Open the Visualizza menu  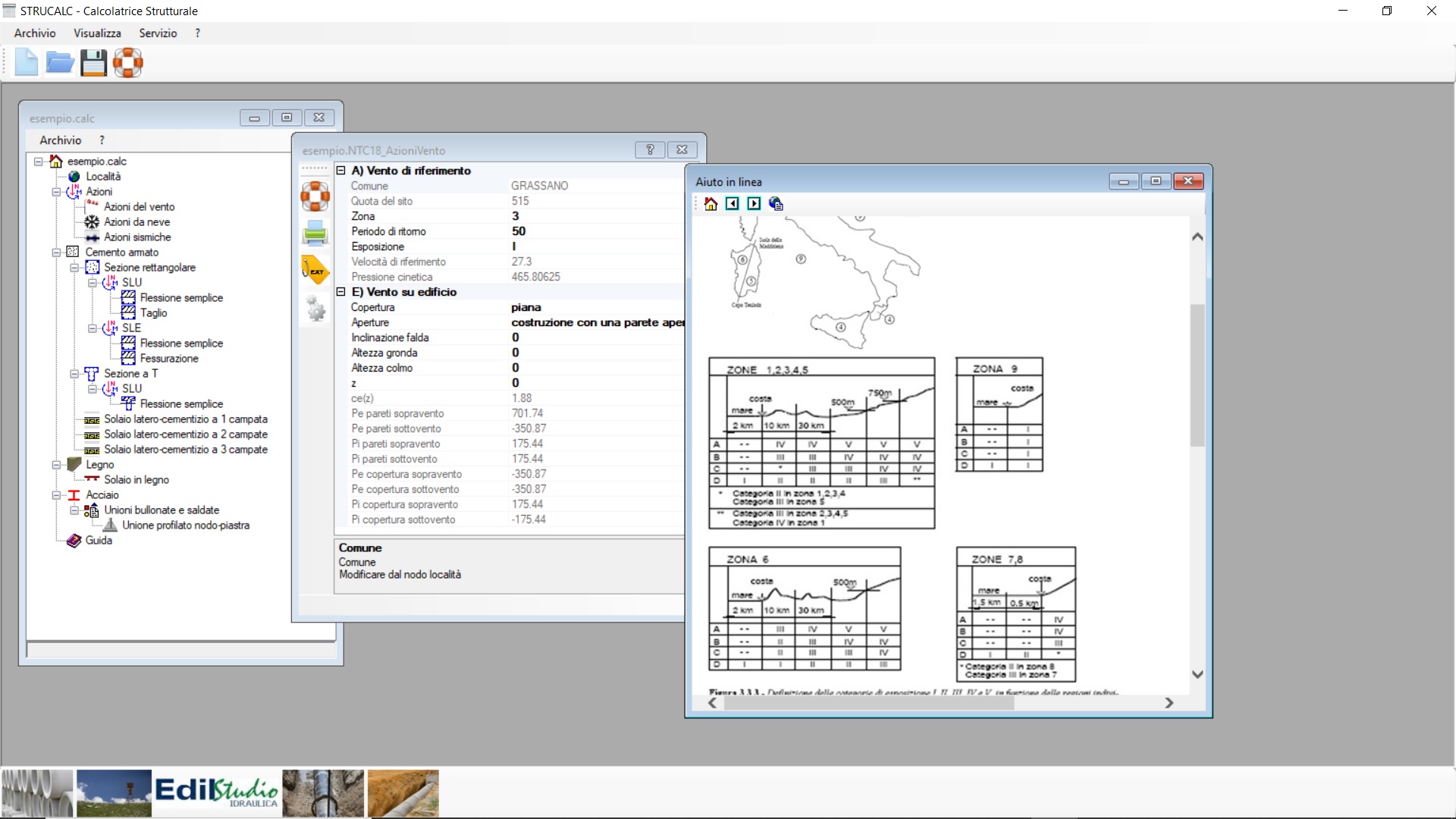pos(97,33)
